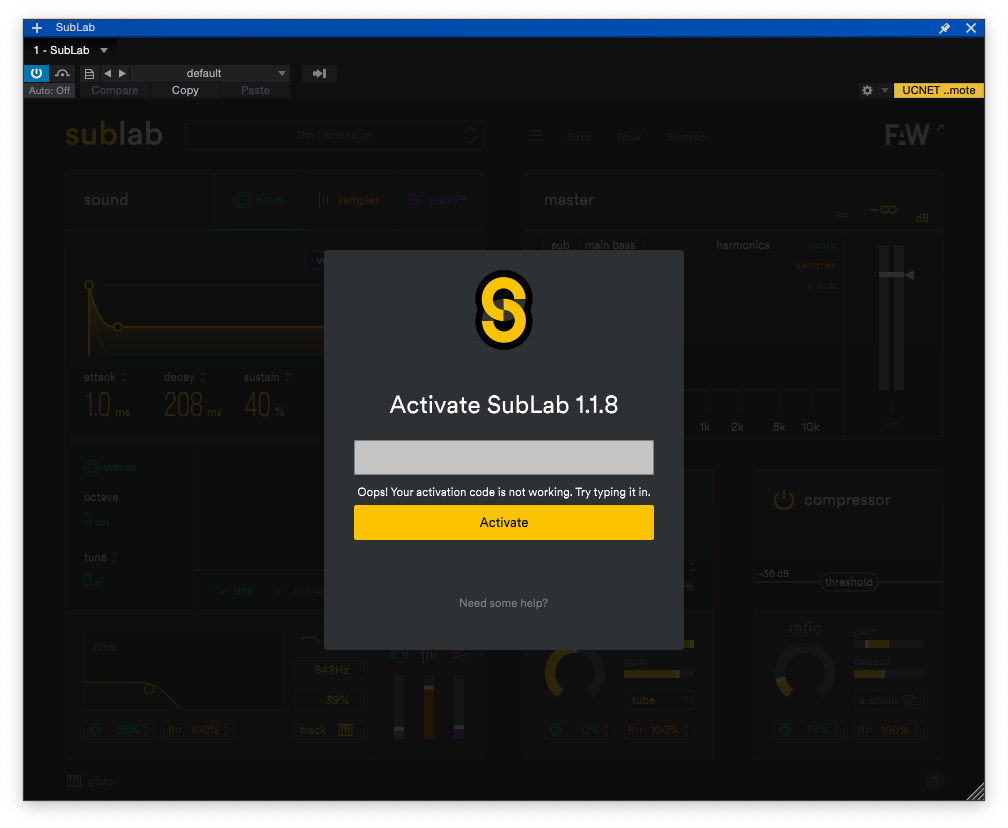Toggle the filter track keyboard icon
1008x828 pixels.
click(346, 730)
